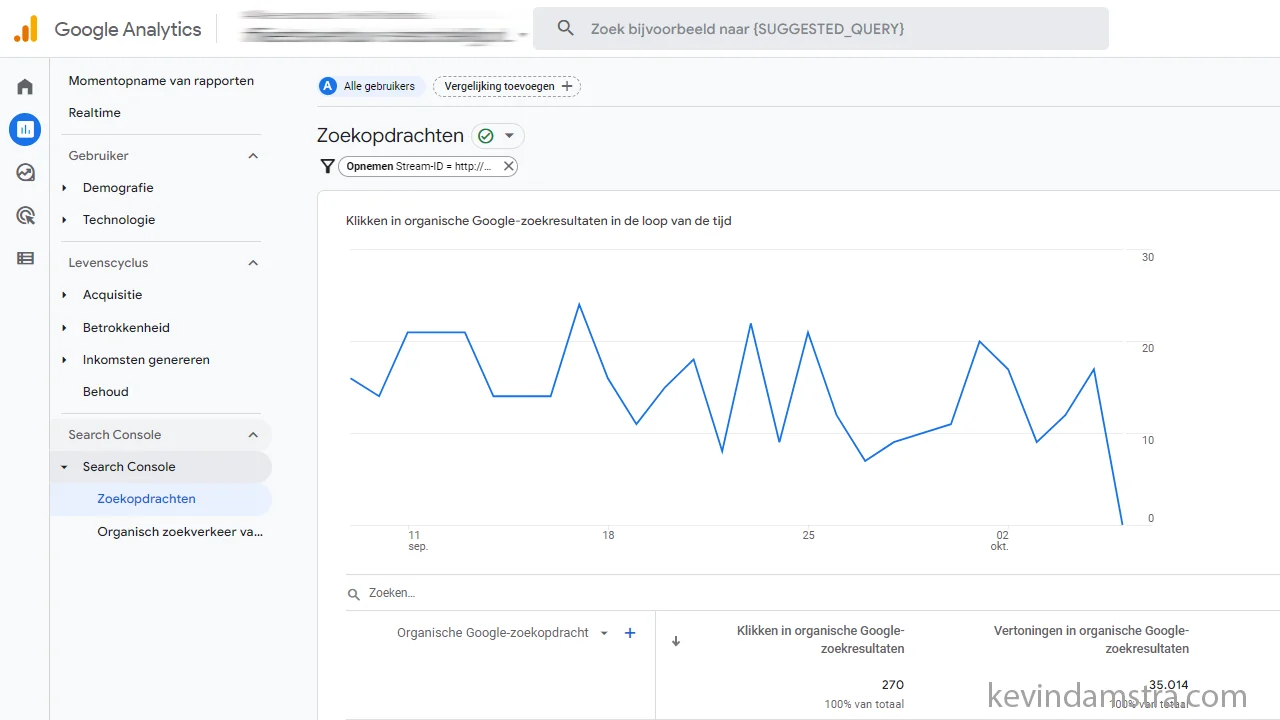Screen dimensions: 1280x720
Task: Open the Explore icon in left rail
Action: pyautogui.click(x=25, y=172)
